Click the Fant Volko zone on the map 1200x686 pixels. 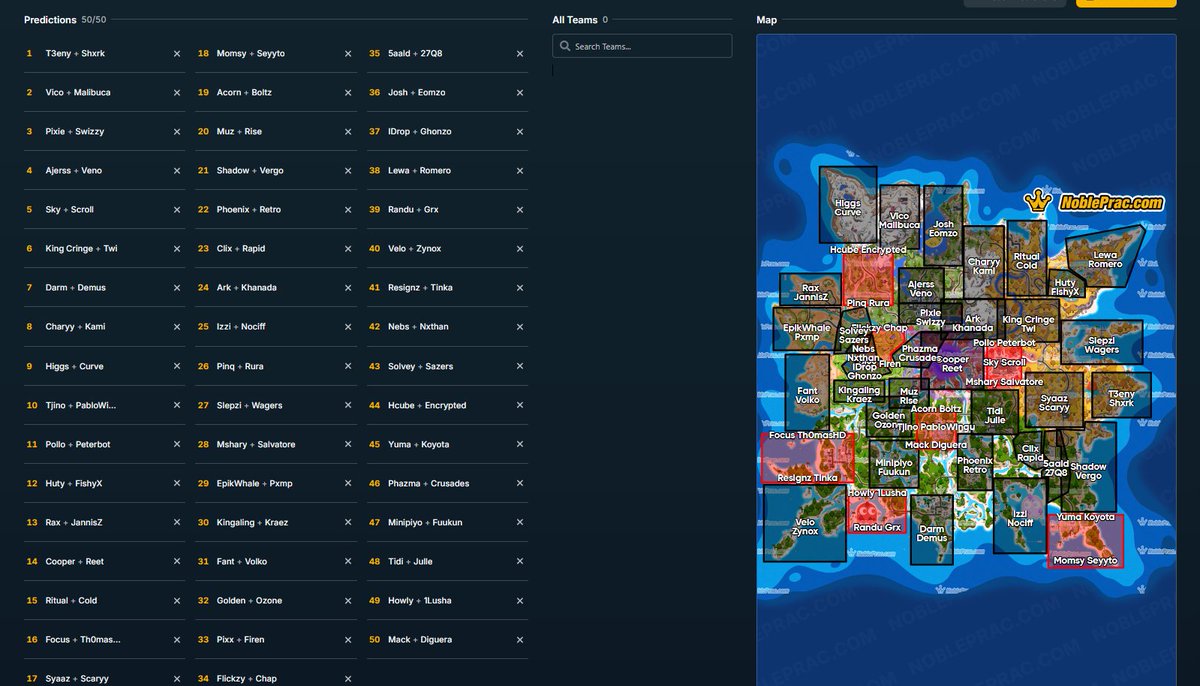pos(807,392)
